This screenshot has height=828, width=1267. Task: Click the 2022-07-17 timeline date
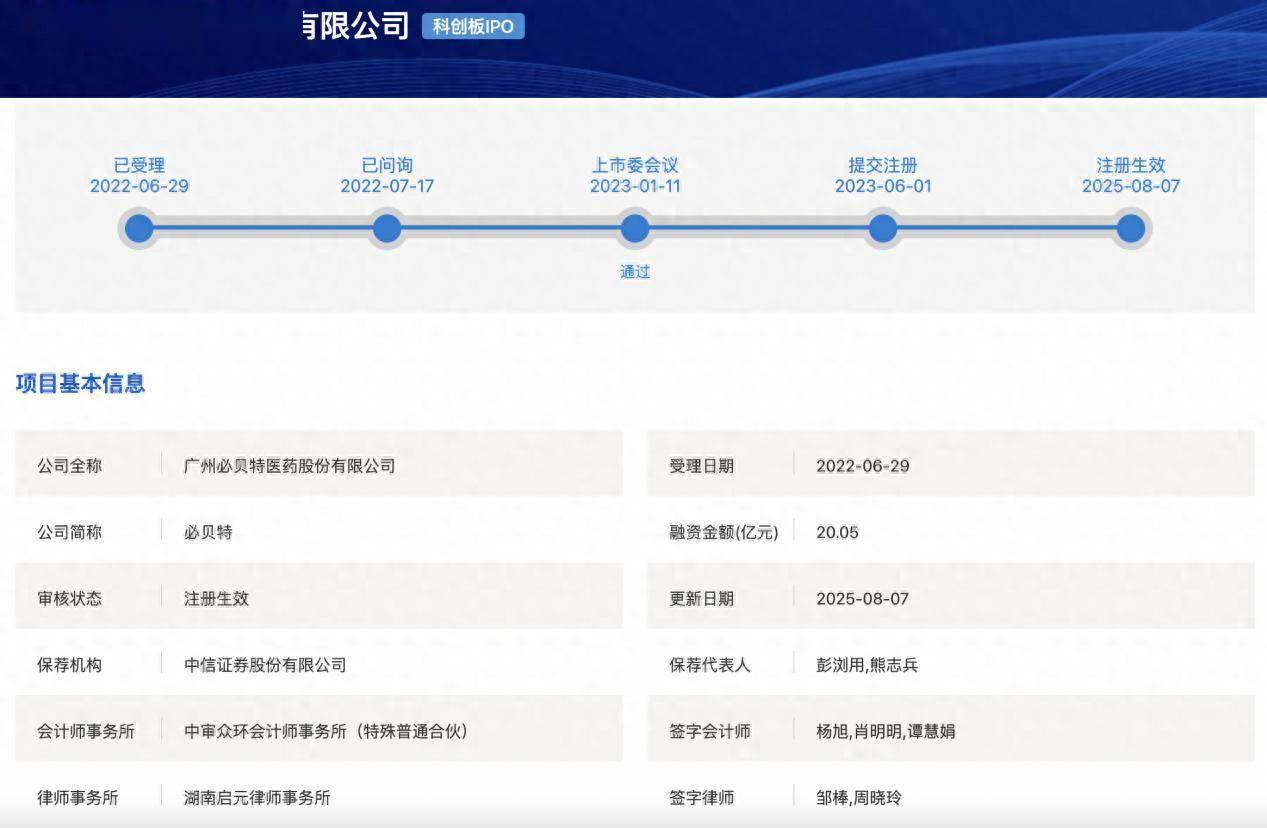tap(387, 186)
